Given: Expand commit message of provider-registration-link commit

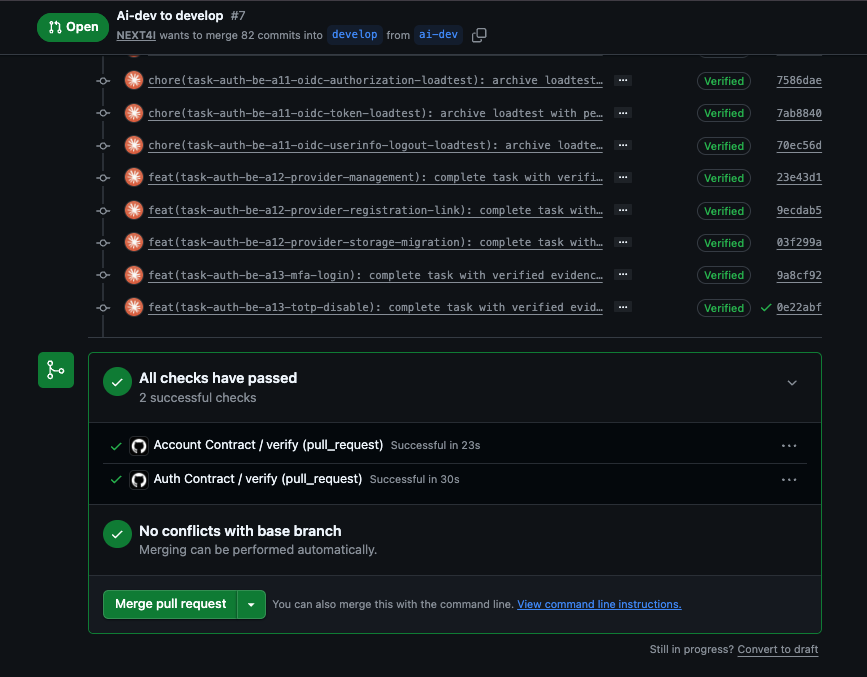Looking at the screenshot, I should [623, 210].
